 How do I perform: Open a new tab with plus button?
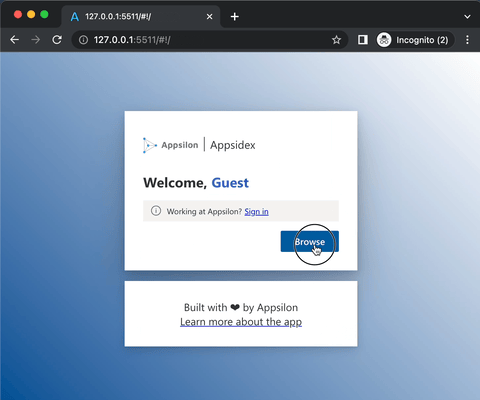coord(235,17)
